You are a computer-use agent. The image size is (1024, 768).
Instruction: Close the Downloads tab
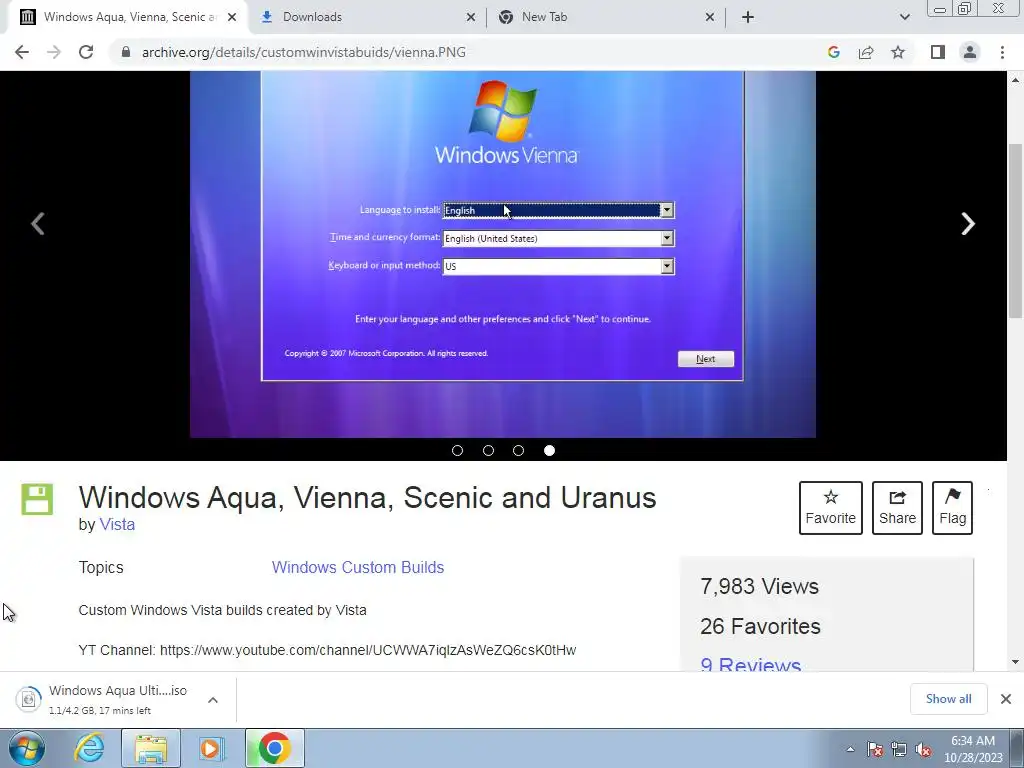[471, 17]
